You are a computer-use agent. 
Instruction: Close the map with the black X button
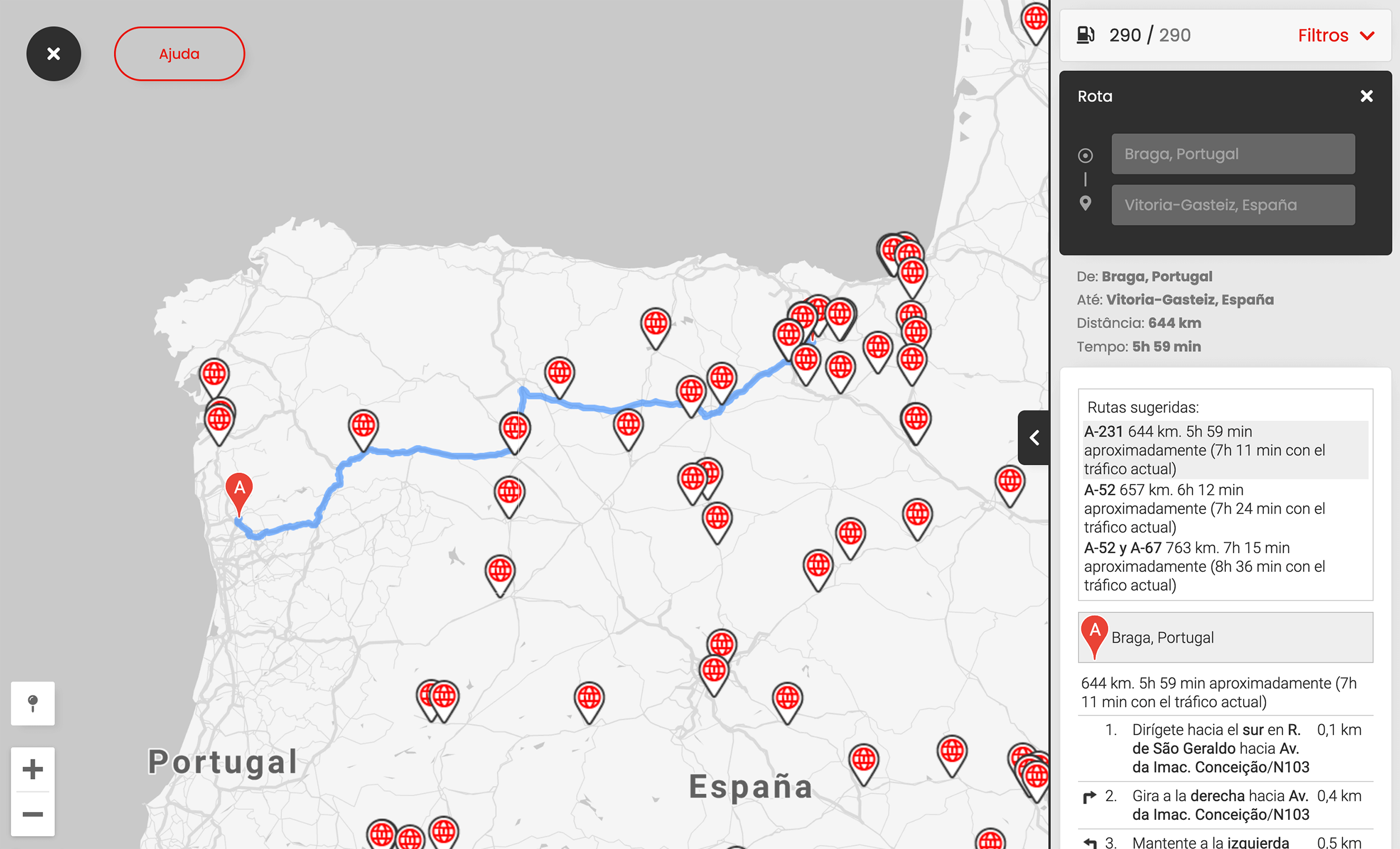tap(53, 54)
